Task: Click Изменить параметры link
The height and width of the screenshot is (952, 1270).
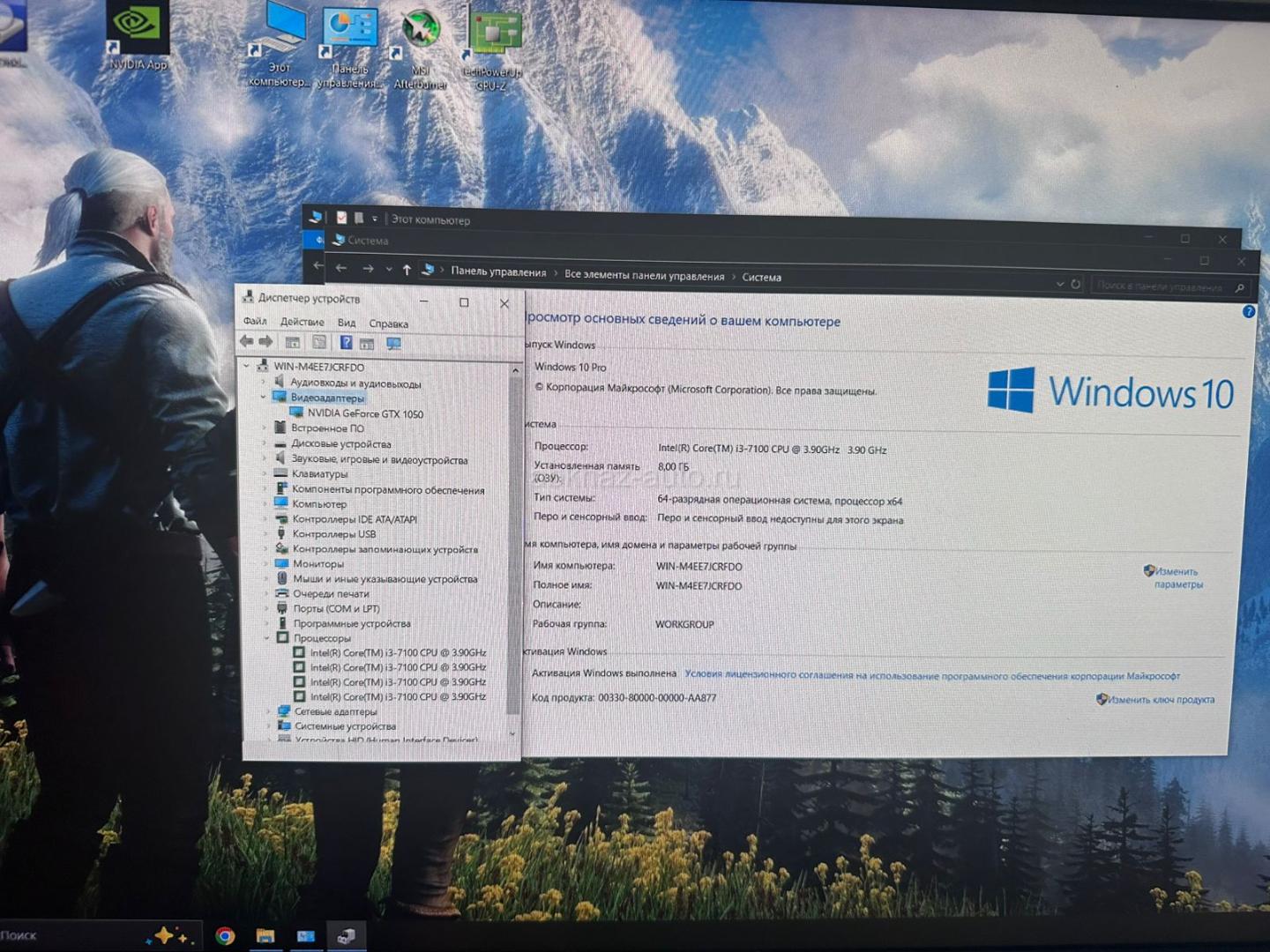Action: pyautogui.click(x=1177, y=577)
